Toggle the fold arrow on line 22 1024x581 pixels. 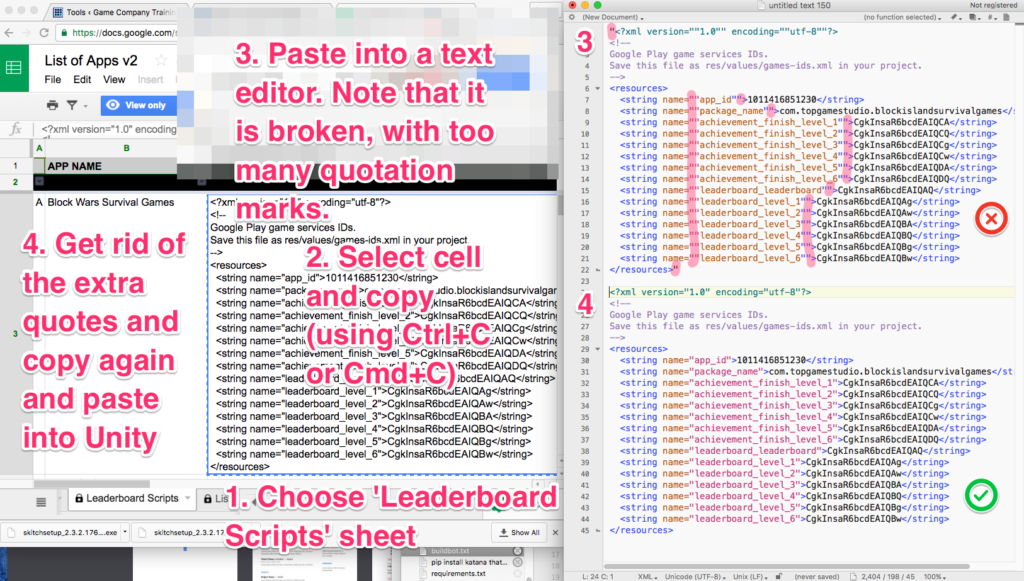tap(597, 270)
